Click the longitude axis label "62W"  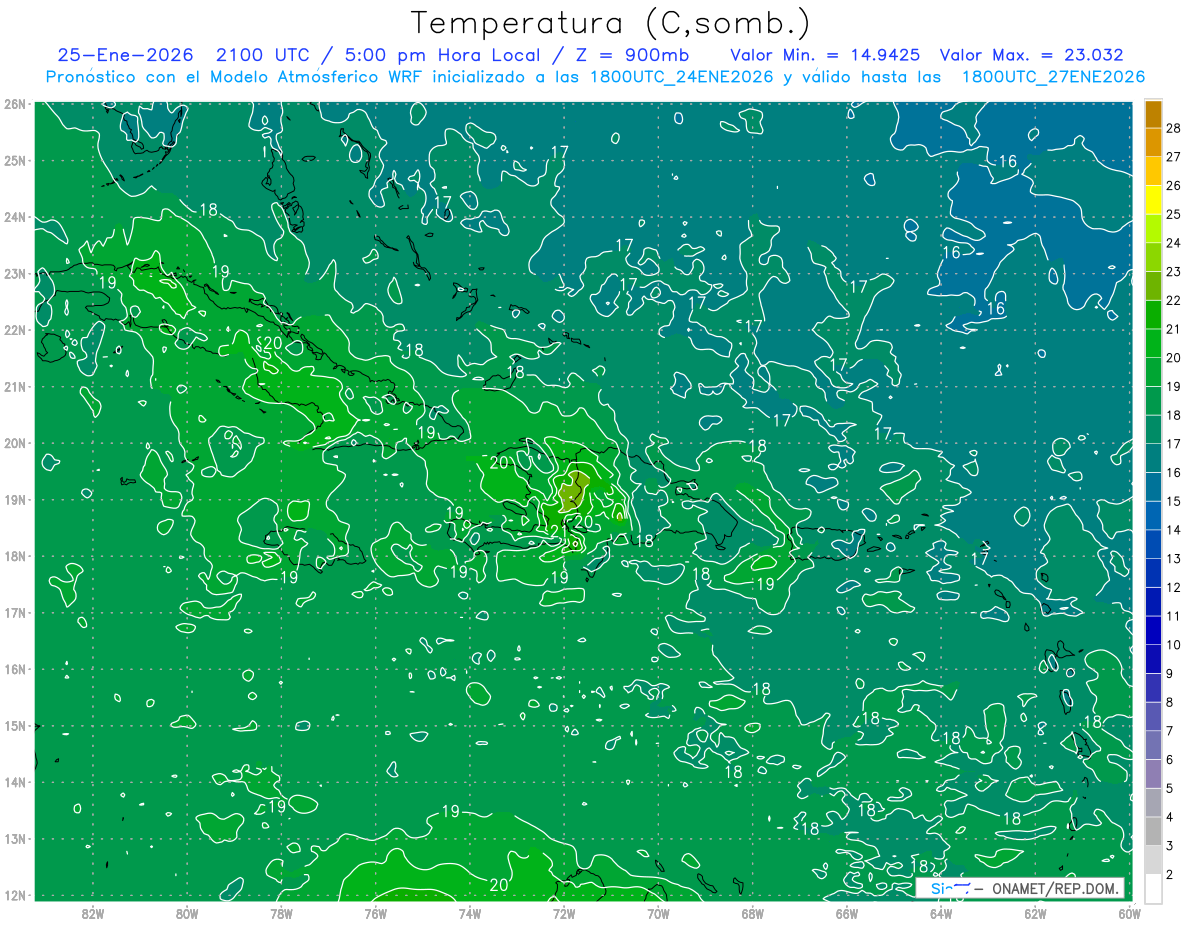click(1035, 913)
